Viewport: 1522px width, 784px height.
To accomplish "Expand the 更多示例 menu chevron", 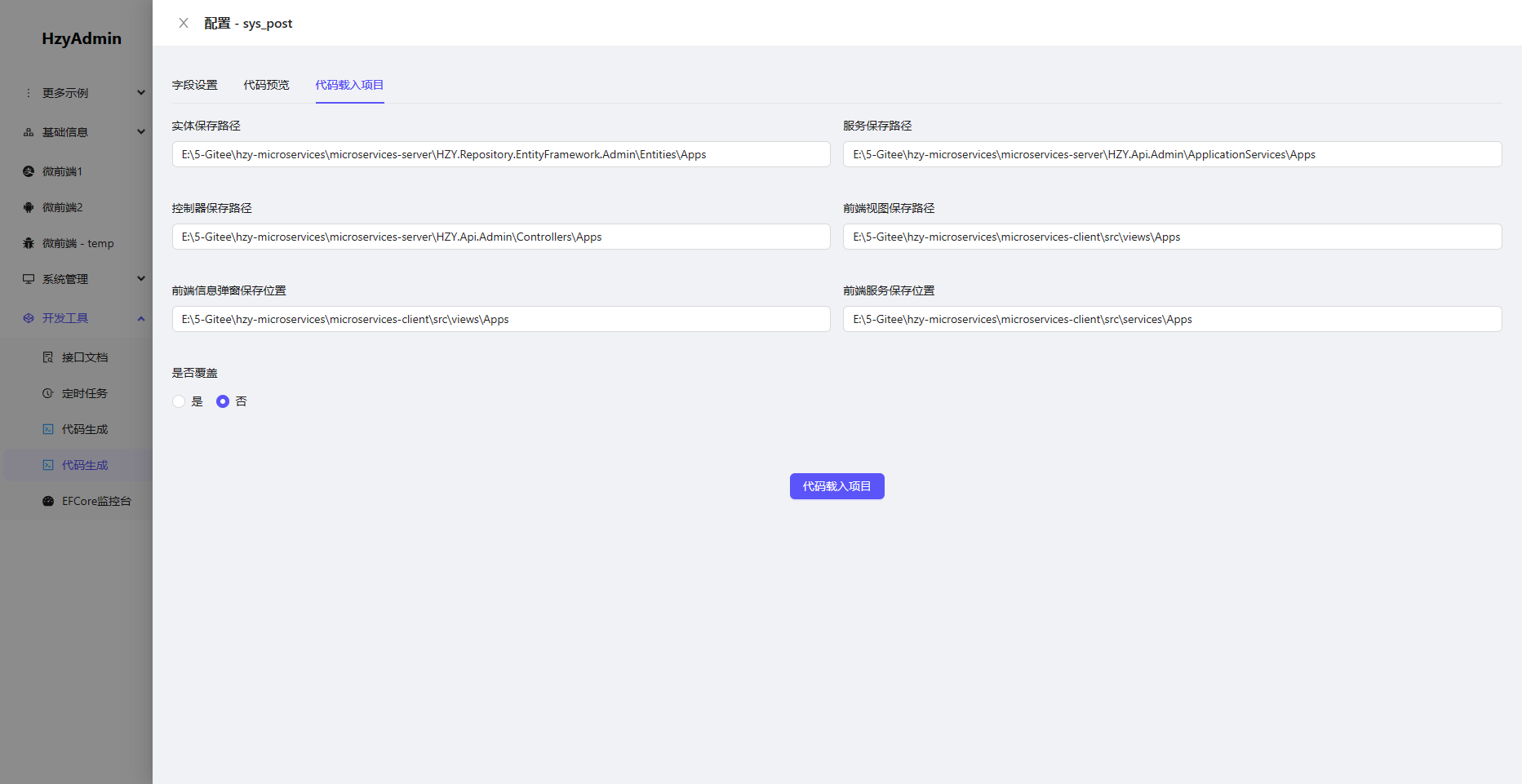I will pyautogui.click(x=141, y=93).
